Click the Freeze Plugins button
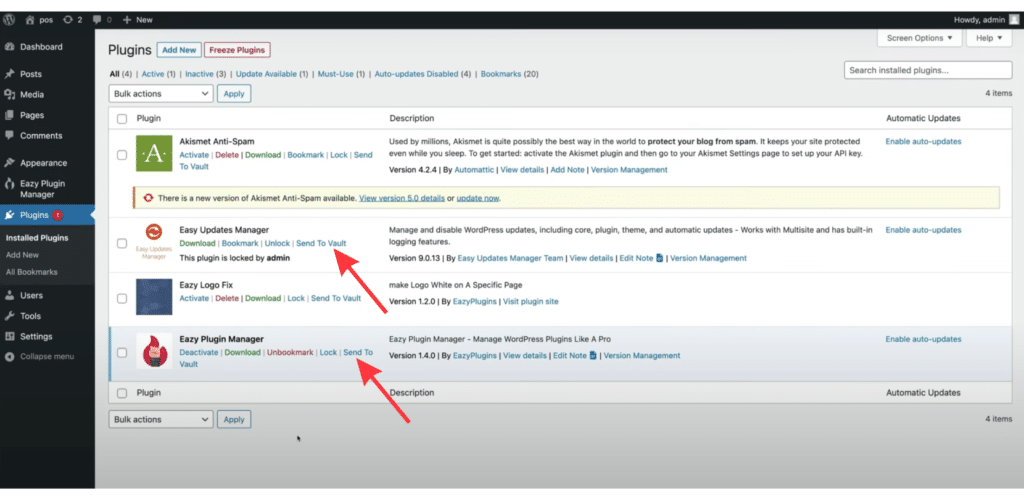This screenshot has width=1024, height=496. 237,50
